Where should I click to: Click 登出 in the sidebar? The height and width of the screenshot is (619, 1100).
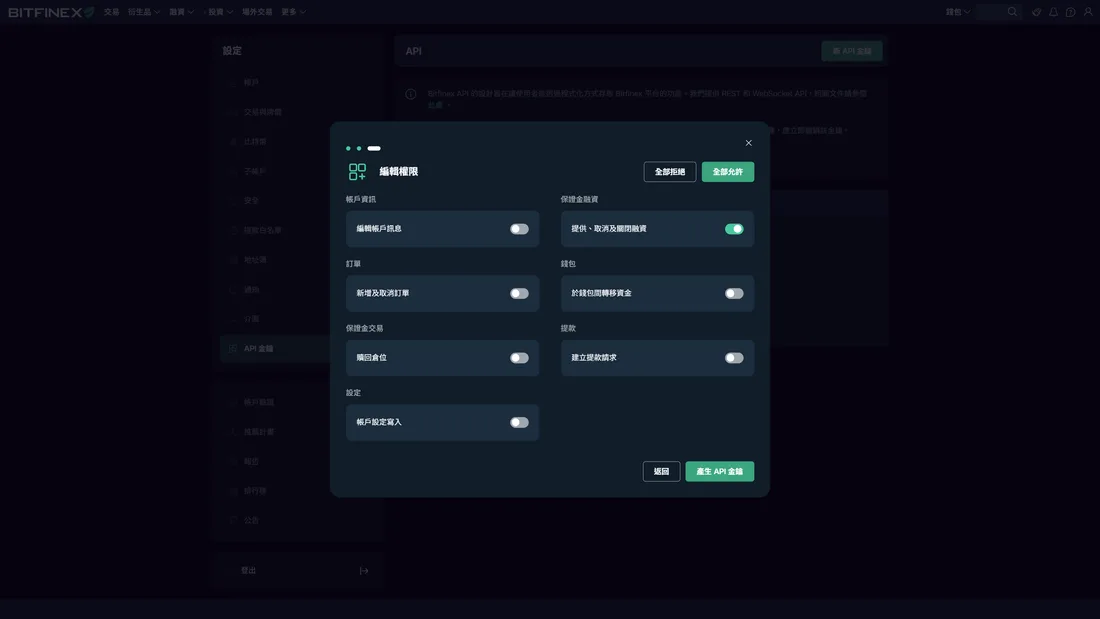248,571
